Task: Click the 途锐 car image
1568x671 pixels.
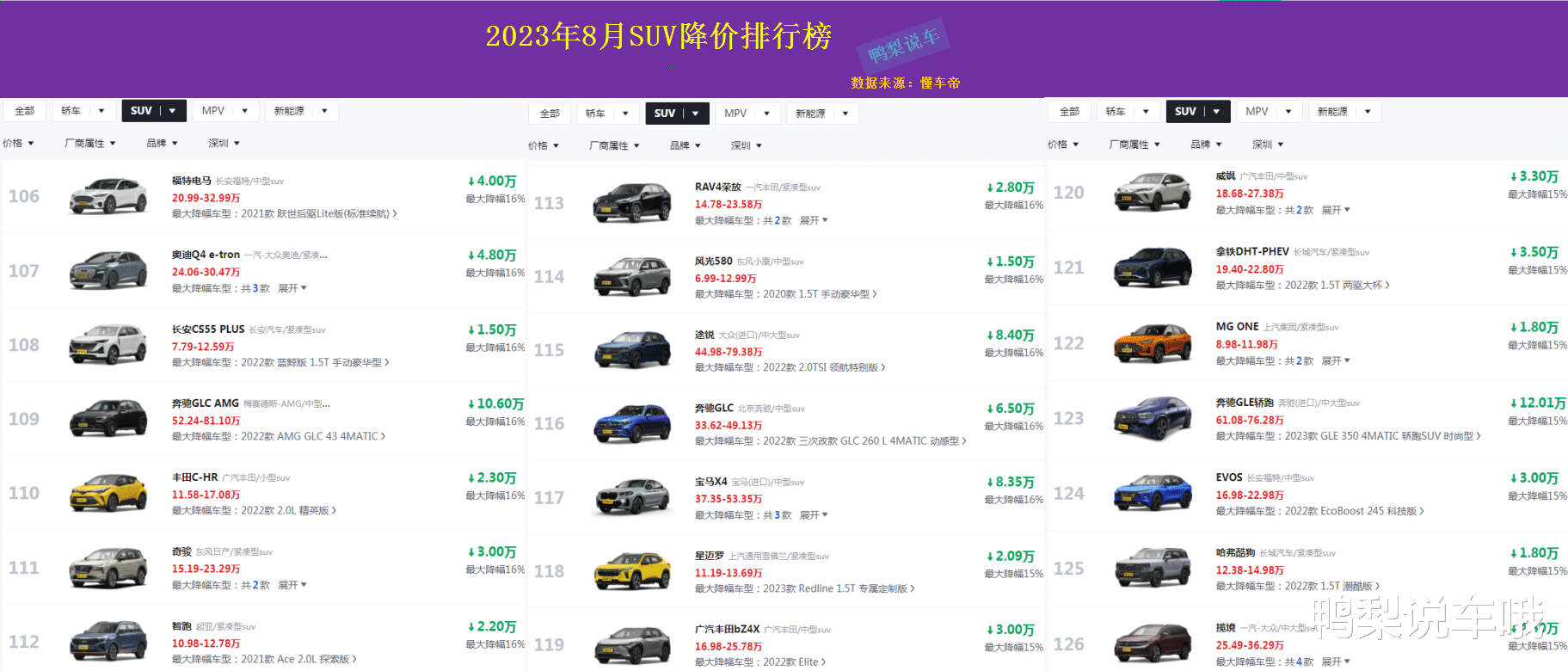Action: point(632,351)
